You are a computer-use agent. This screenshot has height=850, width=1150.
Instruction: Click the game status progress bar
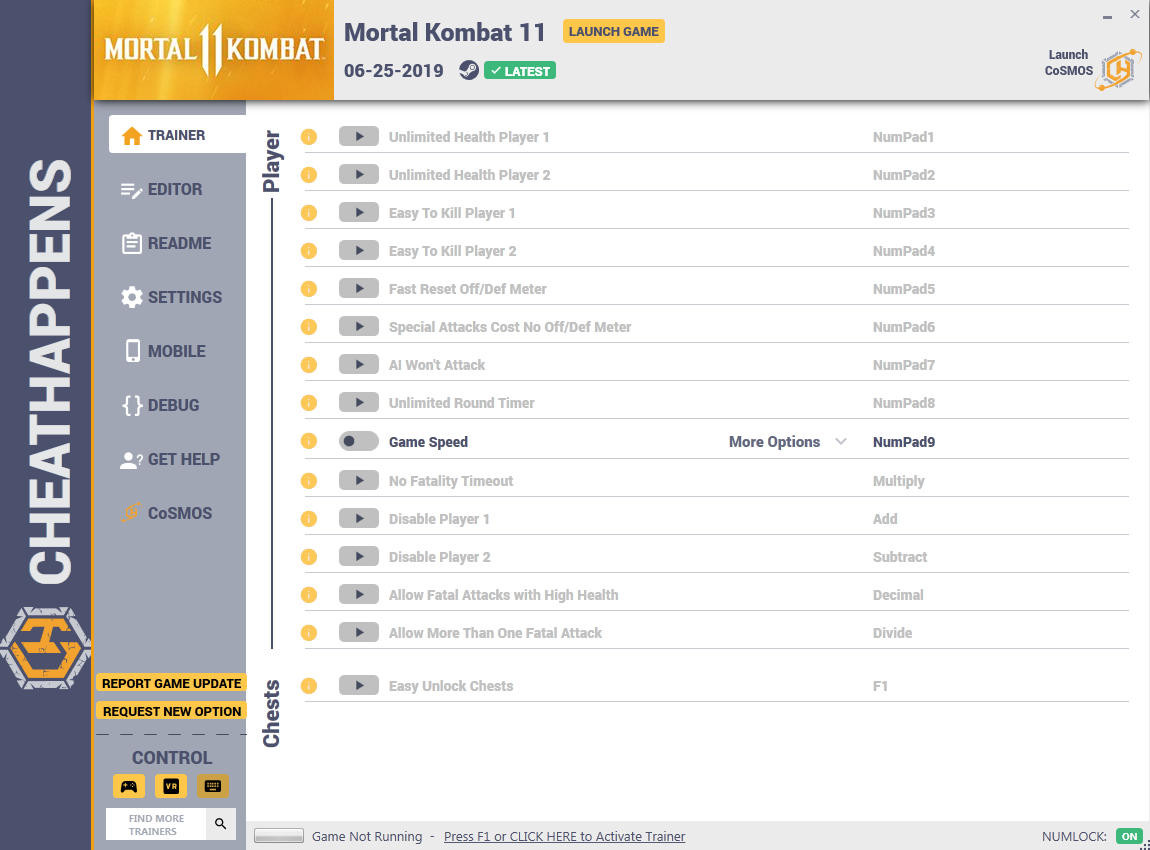(279, 836)
